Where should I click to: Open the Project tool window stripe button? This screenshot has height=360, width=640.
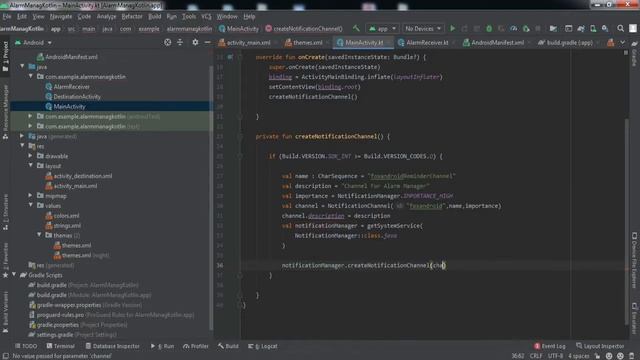click(5, 57)
